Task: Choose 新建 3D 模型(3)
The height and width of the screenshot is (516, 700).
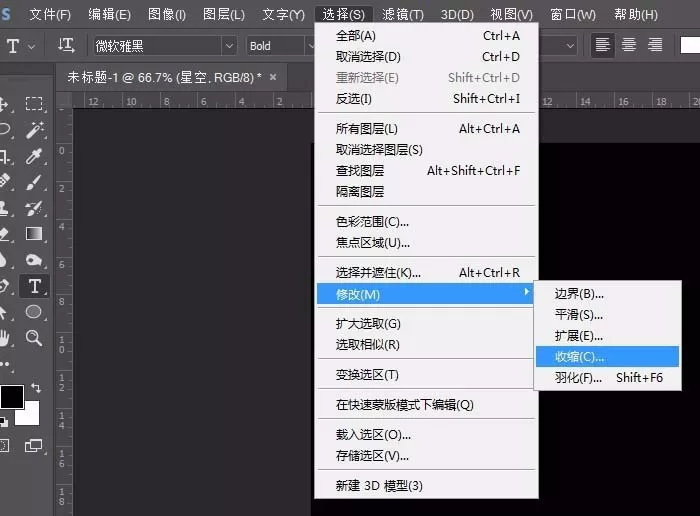Action: point(426,486)
